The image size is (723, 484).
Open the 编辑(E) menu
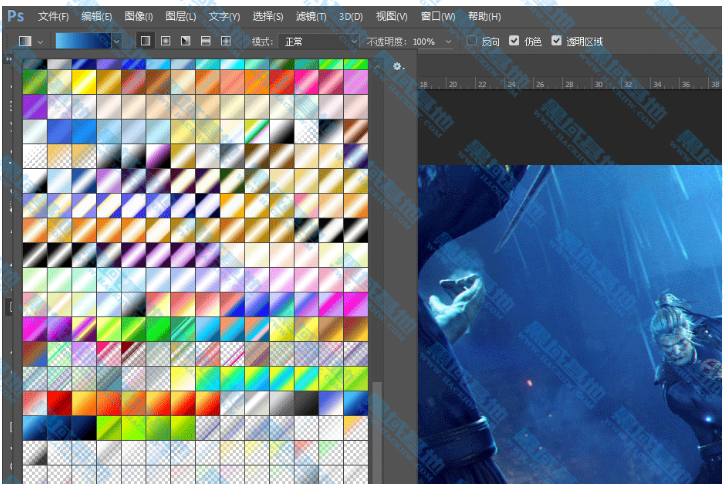96,17
